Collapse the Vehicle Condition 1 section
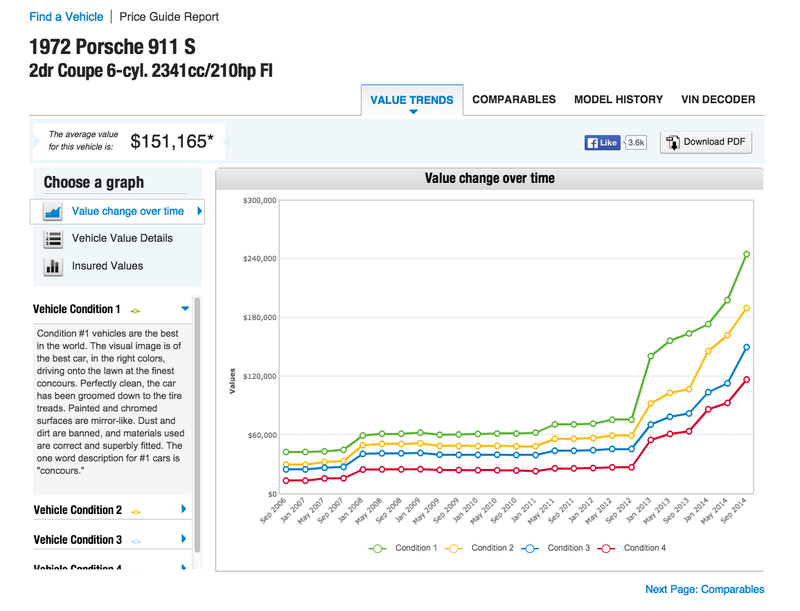Screen dimensions: 800x611 pyautogui.click(x=112, y=309)
